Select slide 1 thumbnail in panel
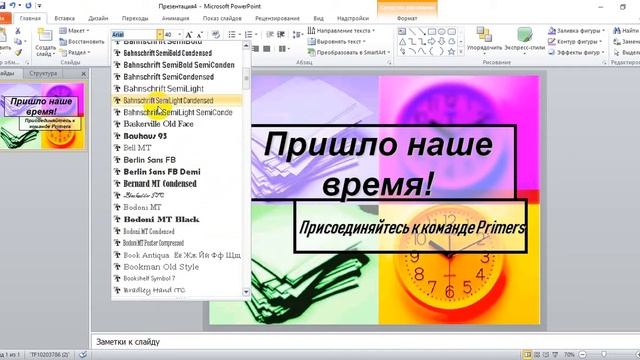The height and width of the screenshot is (360, 640). [42, 116]
